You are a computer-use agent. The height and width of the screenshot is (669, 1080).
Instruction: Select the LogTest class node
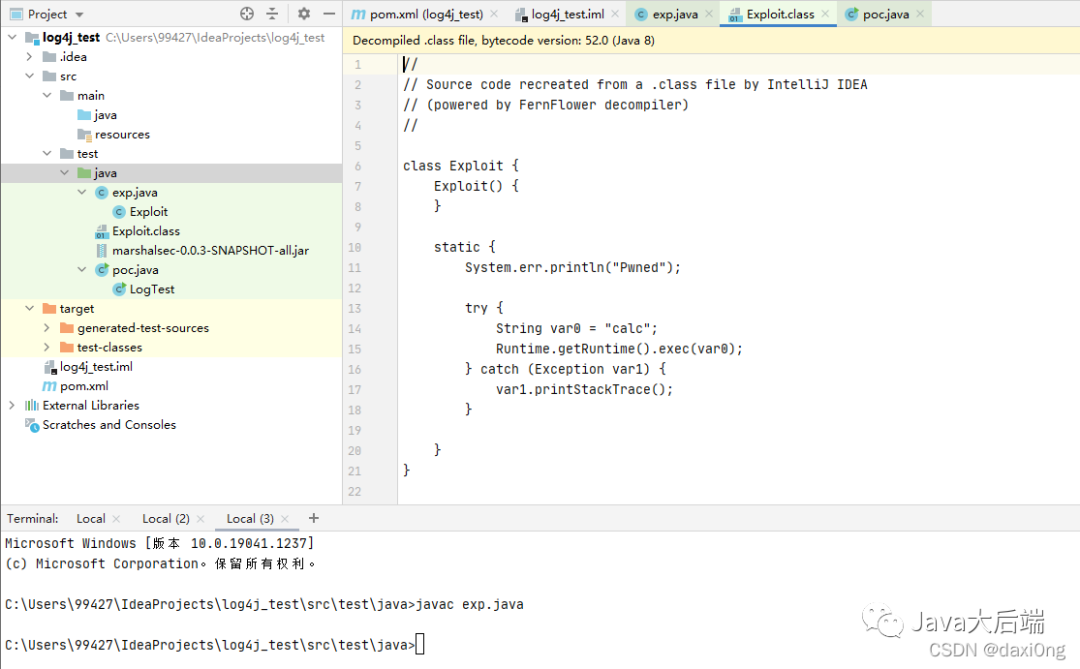[152, 289]
